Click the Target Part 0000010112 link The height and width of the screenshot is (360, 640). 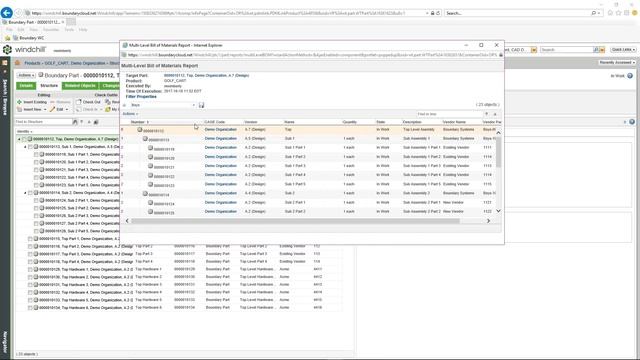click(206, 76)
